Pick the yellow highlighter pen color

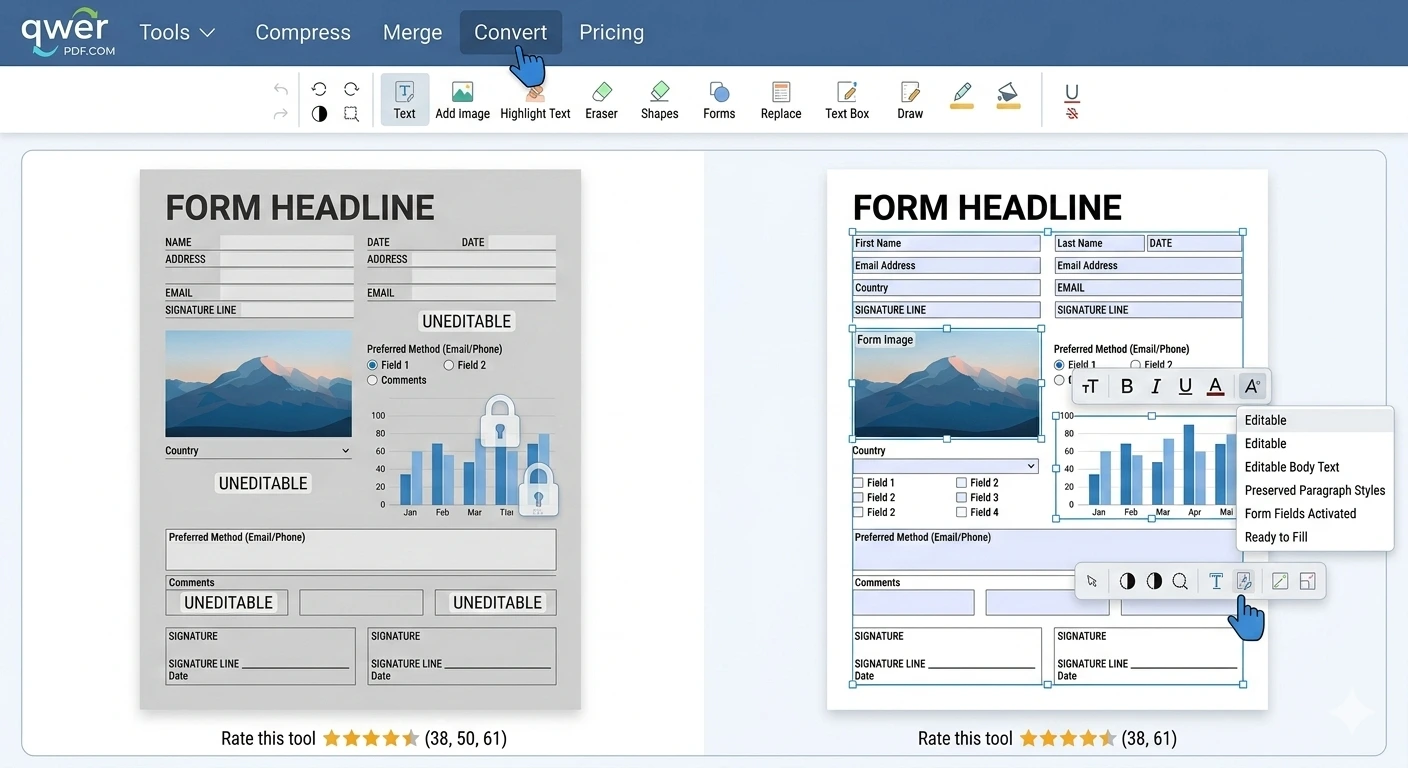click(x=962, y=95)
